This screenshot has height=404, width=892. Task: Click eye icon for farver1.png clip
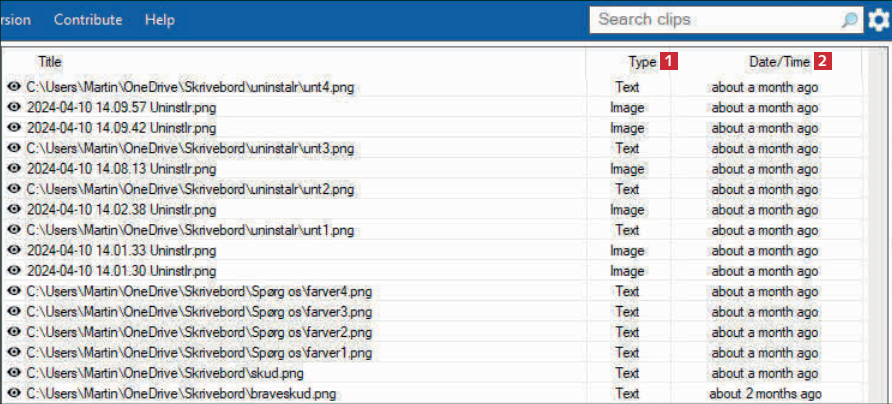click(x=14, y=352)
